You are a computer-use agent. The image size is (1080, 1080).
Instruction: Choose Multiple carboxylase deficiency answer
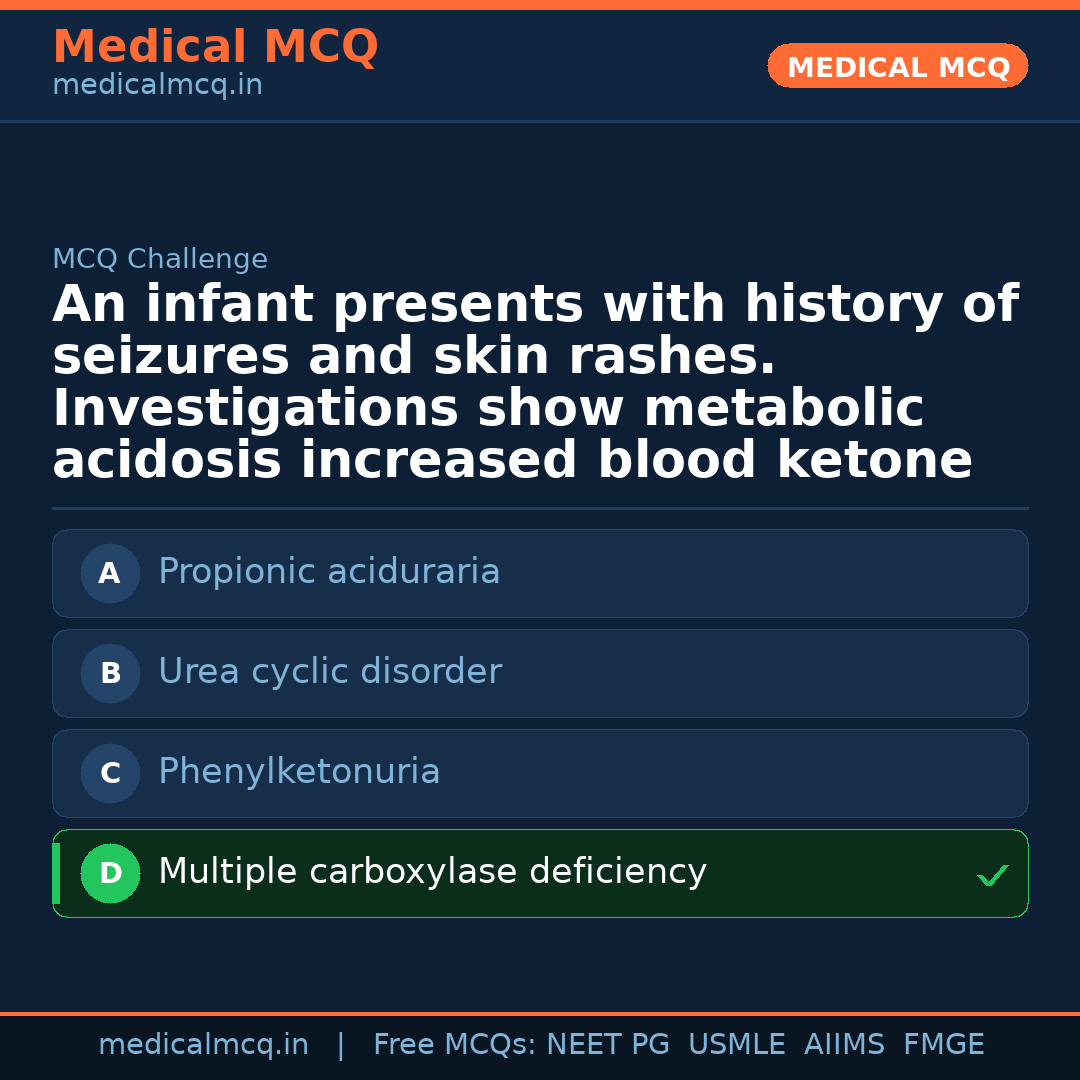432,872
